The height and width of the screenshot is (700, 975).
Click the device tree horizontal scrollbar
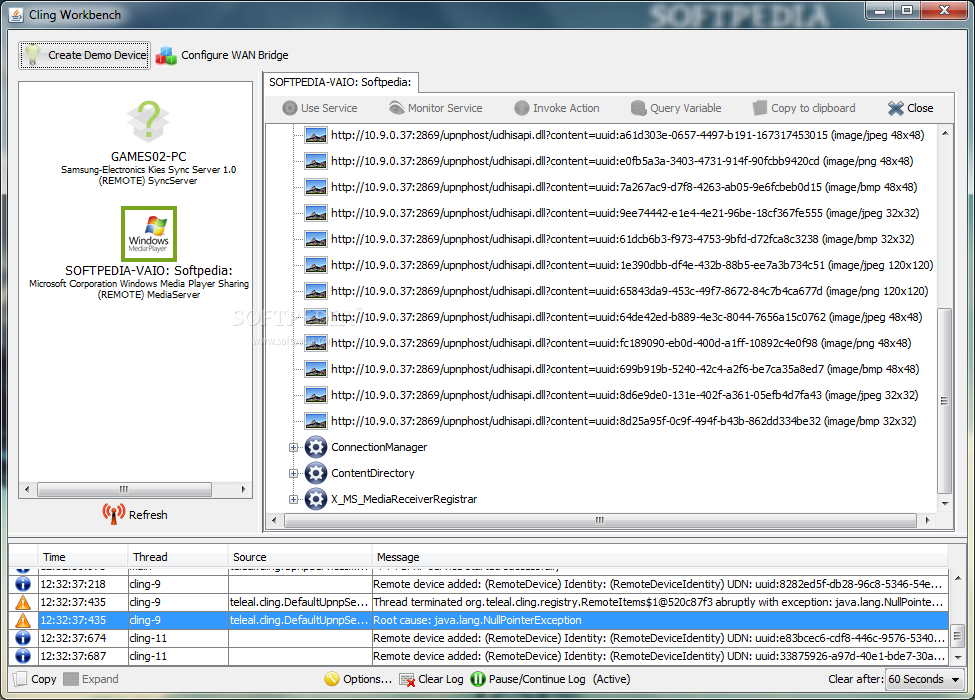coord(599,520)
